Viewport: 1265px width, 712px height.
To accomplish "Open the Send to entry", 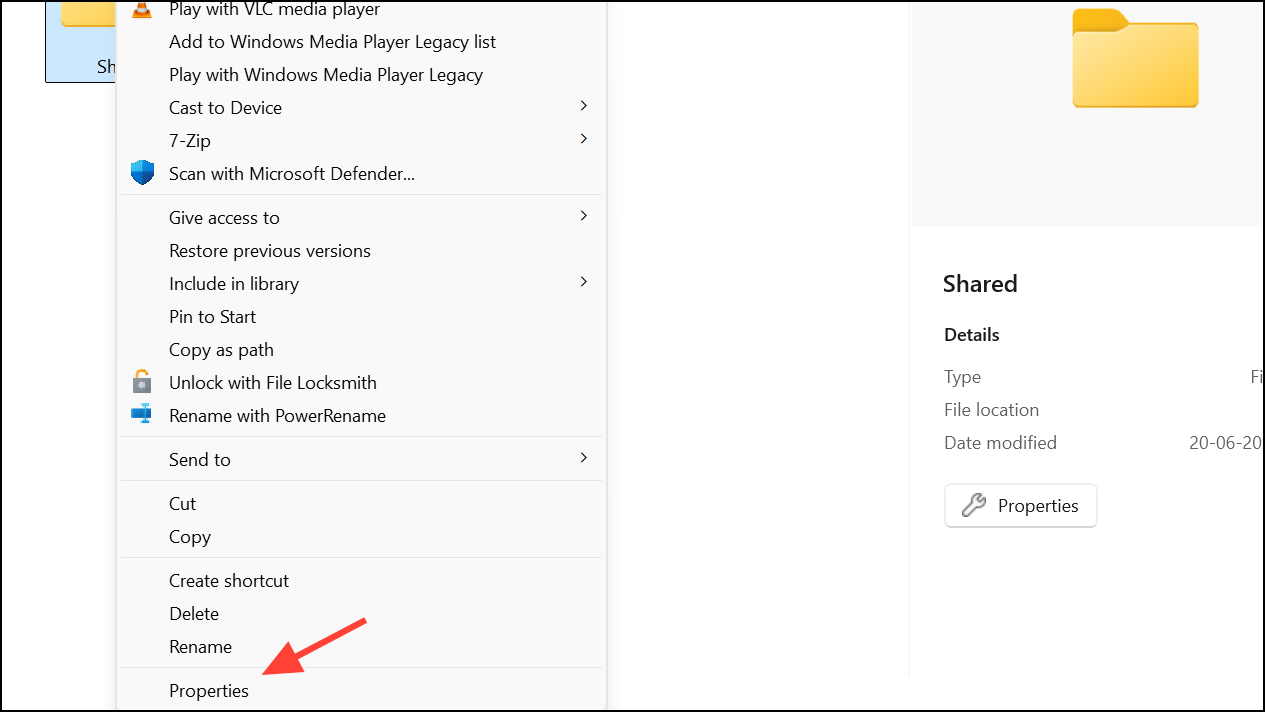I will pyautogui.click(x=361, y=460).
